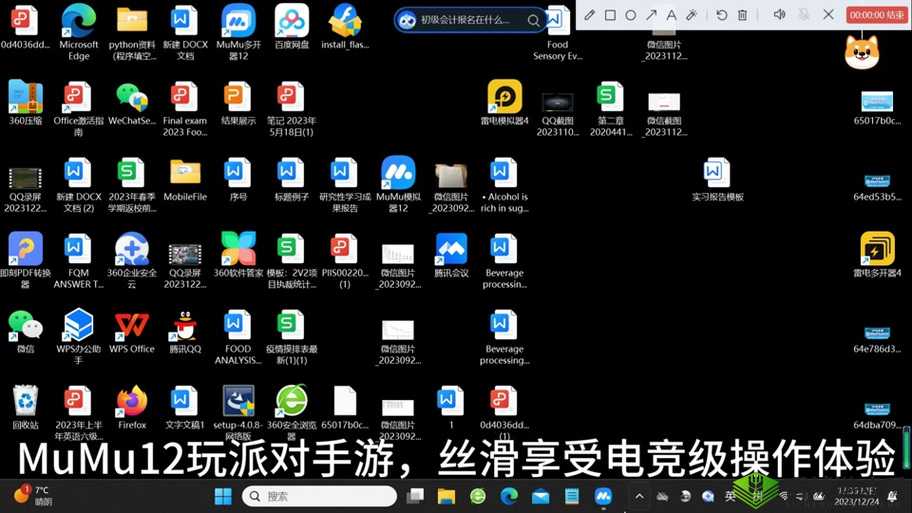Screen dimensions: 912x513
Task: Select the 360安全浏览器 shortcut
Action: (x=292, y=413)
